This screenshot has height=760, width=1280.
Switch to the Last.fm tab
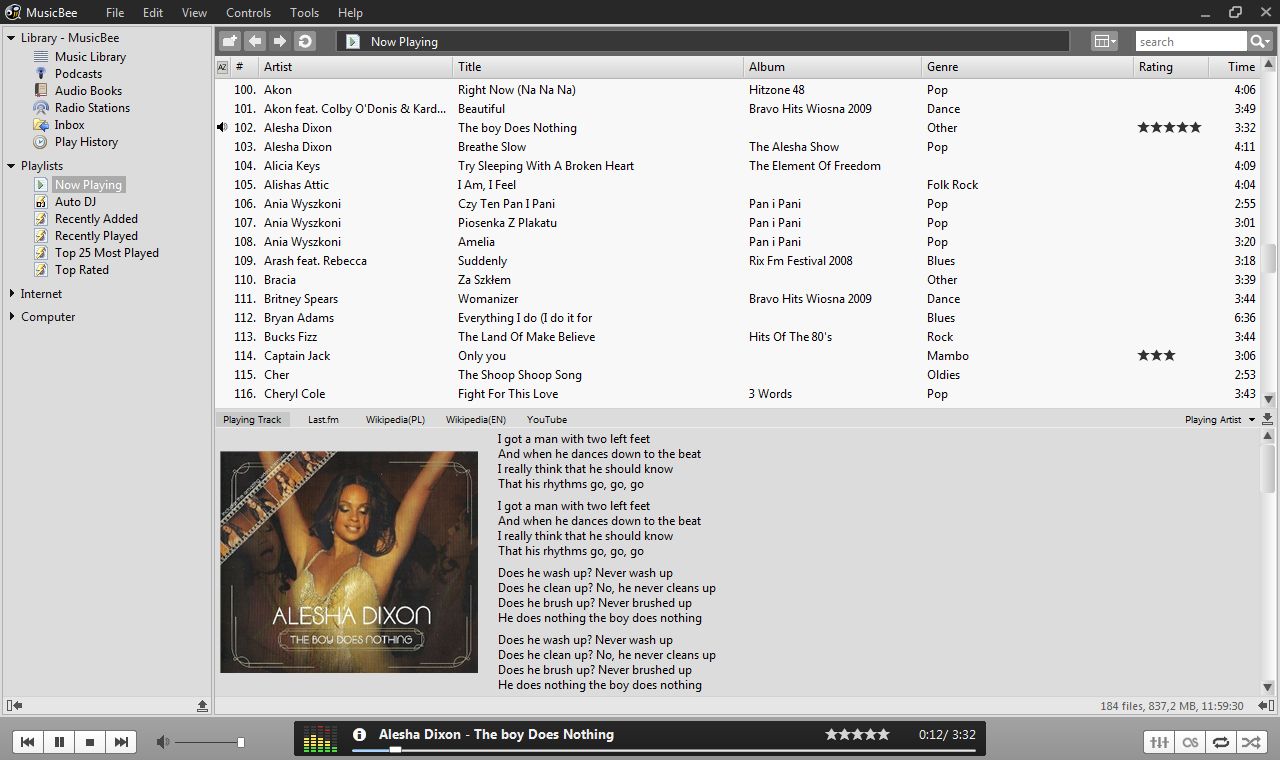(323, 420)
